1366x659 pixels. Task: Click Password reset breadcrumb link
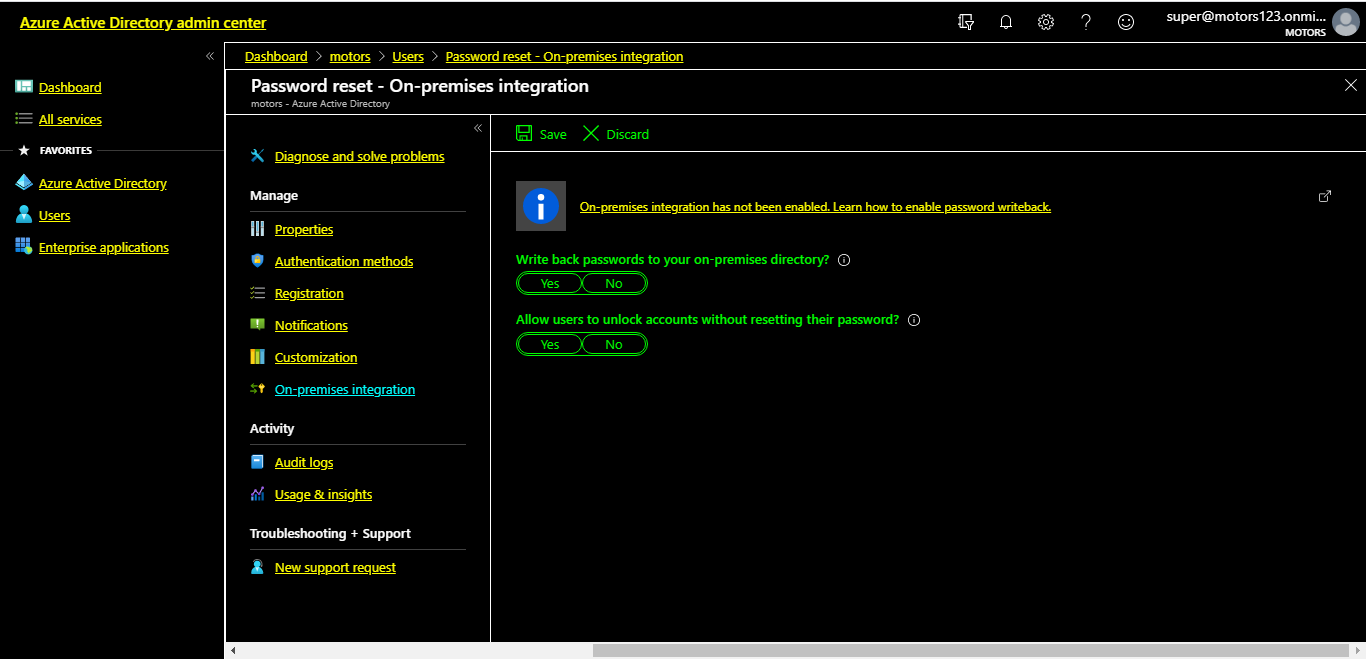tap(564, 56)
